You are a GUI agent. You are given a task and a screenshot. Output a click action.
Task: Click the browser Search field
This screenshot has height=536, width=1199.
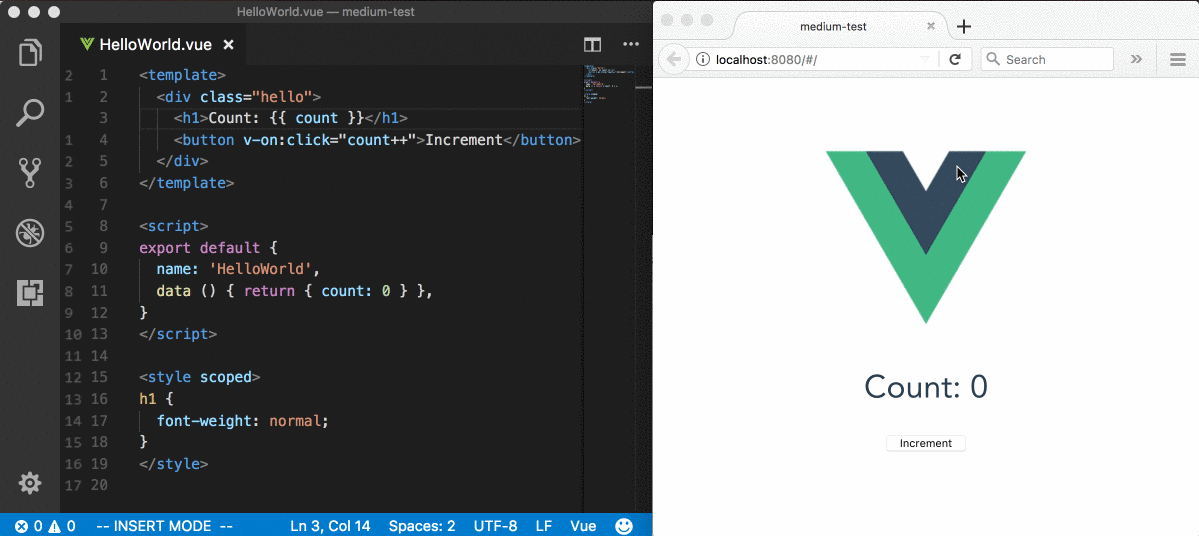tap(1047, 60)
